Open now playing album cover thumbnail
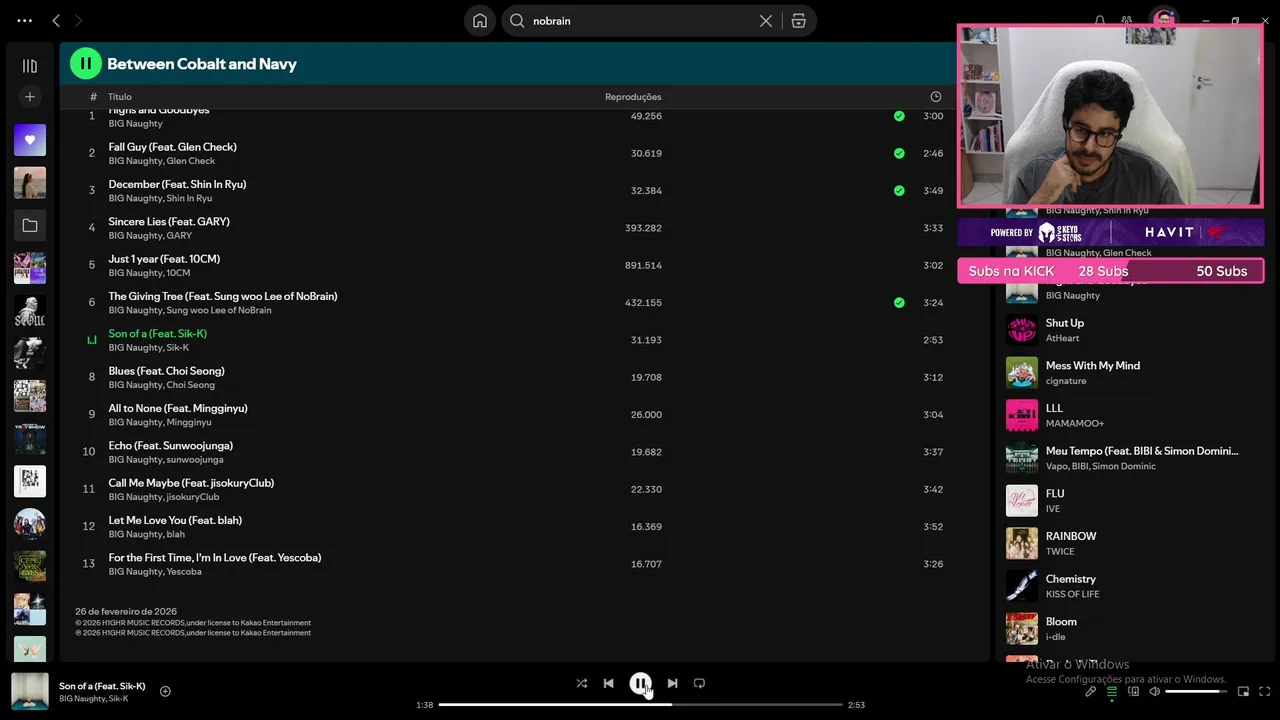 (30, 691)
